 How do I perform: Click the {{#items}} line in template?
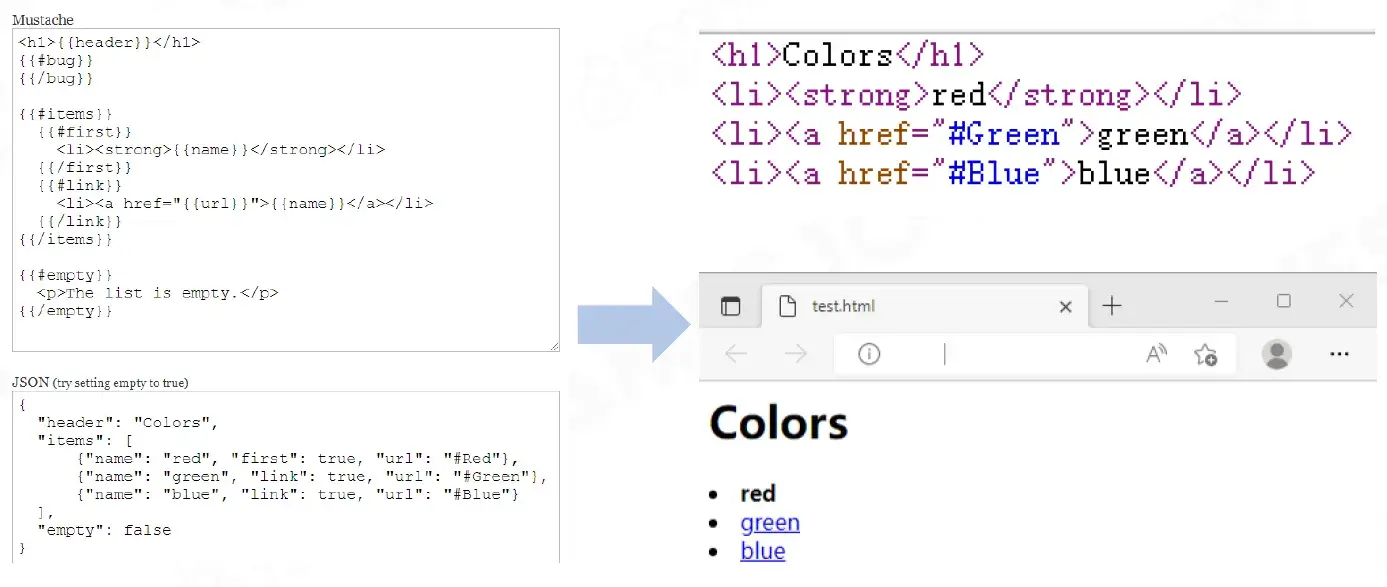(66, 114)
